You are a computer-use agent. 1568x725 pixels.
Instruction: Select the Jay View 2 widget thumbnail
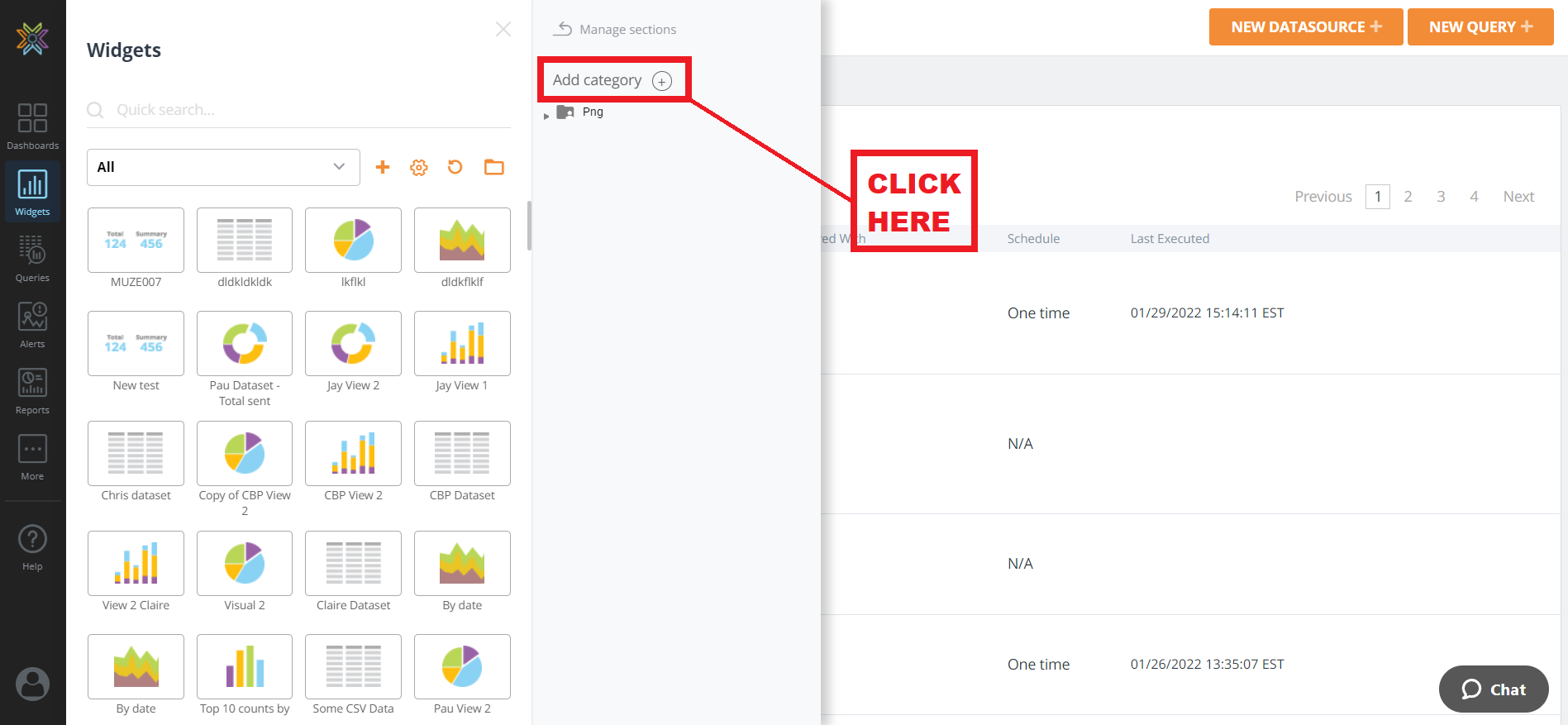(353, 344)
